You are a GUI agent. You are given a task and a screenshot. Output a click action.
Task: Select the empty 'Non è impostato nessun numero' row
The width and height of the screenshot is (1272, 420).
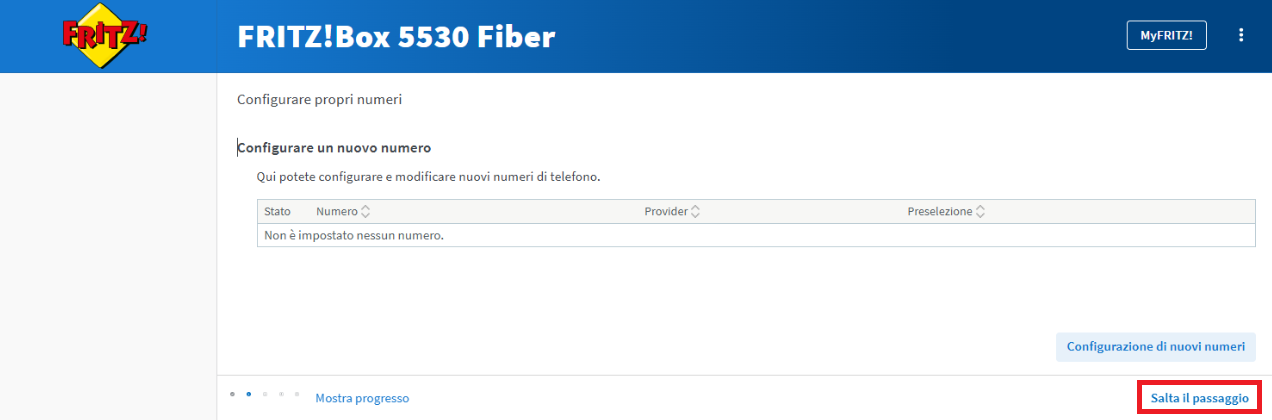[x=756, y=235]
